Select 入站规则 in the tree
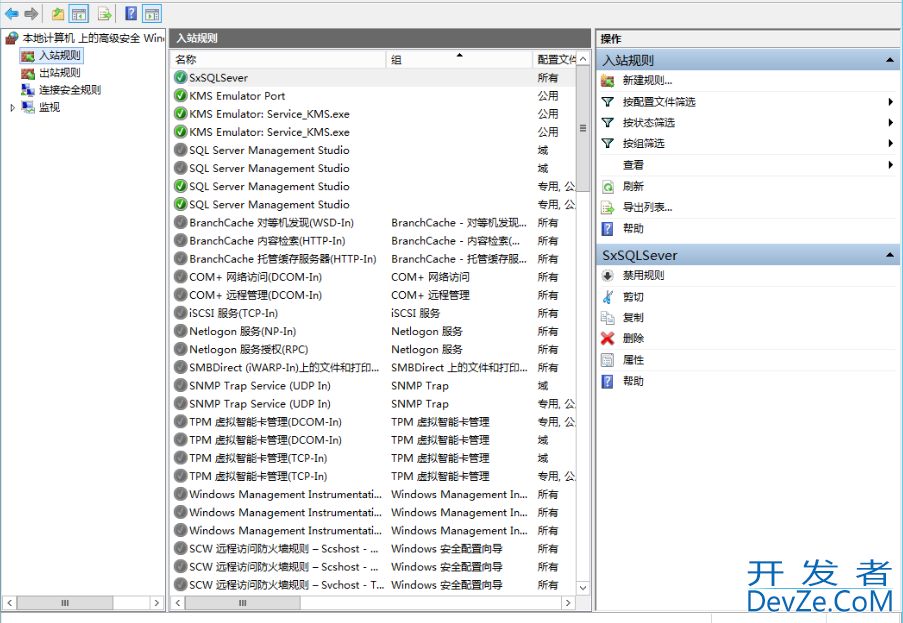903x623 pixels. click(60, 55)
